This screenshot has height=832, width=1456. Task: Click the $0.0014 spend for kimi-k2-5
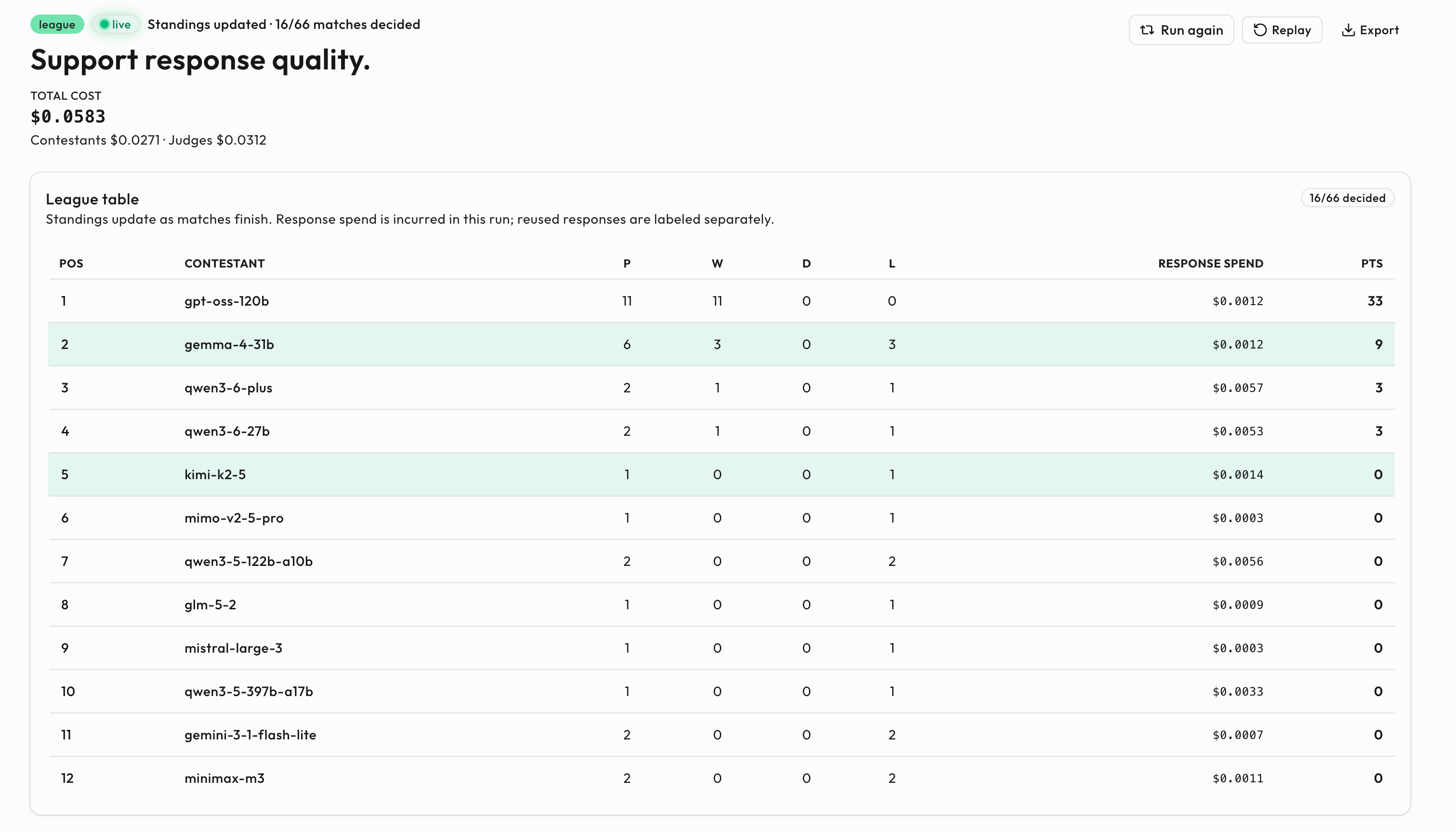1238,474
